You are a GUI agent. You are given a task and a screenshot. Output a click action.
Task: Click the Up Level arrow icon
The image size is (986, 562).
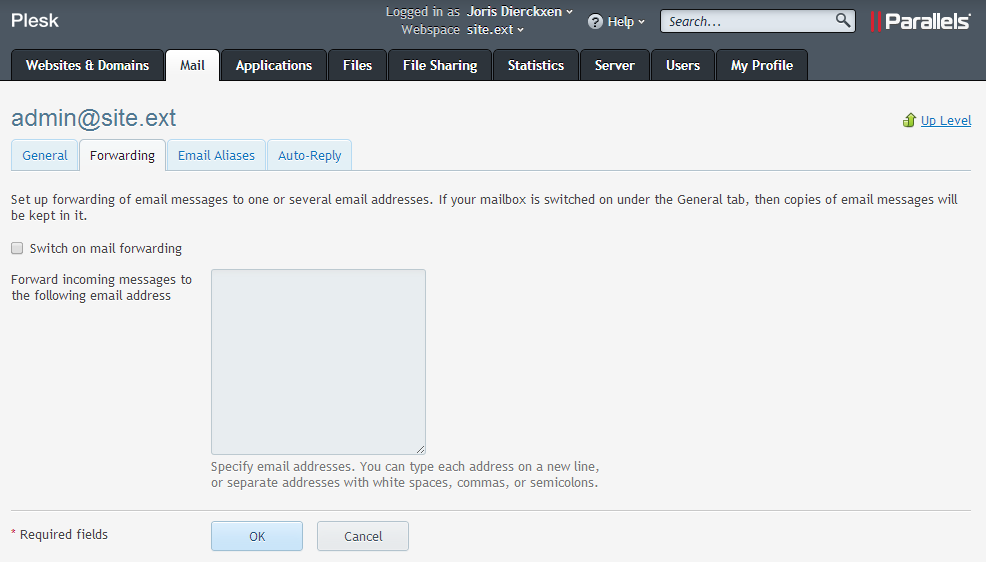click(909, 120)
